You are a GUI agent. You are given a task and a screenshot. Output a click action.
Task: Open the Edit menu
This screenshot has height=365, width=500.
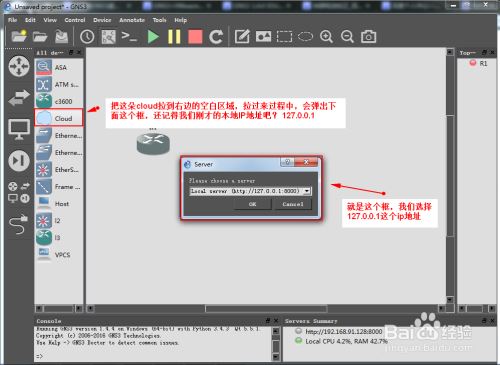pyautogui.click(x=30, y=20)
